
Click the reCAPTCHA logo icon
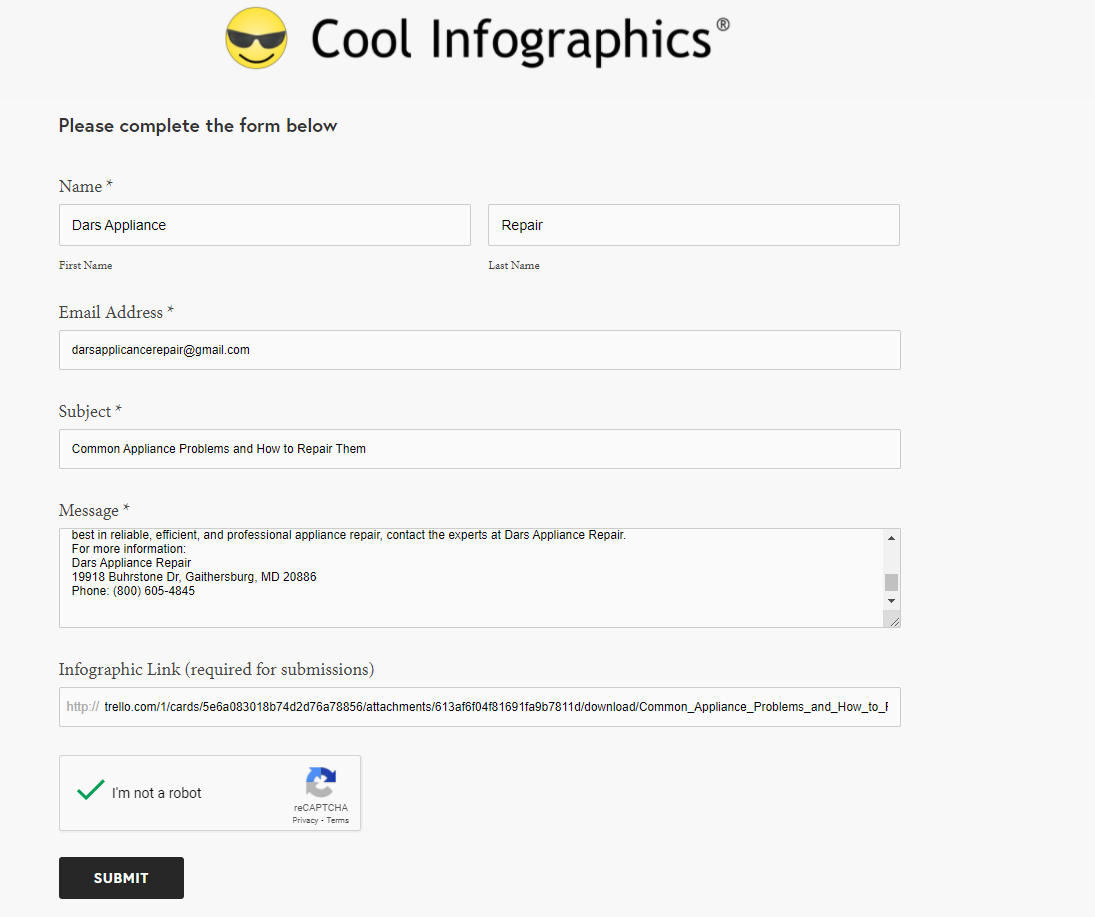(x=321, y=782)
